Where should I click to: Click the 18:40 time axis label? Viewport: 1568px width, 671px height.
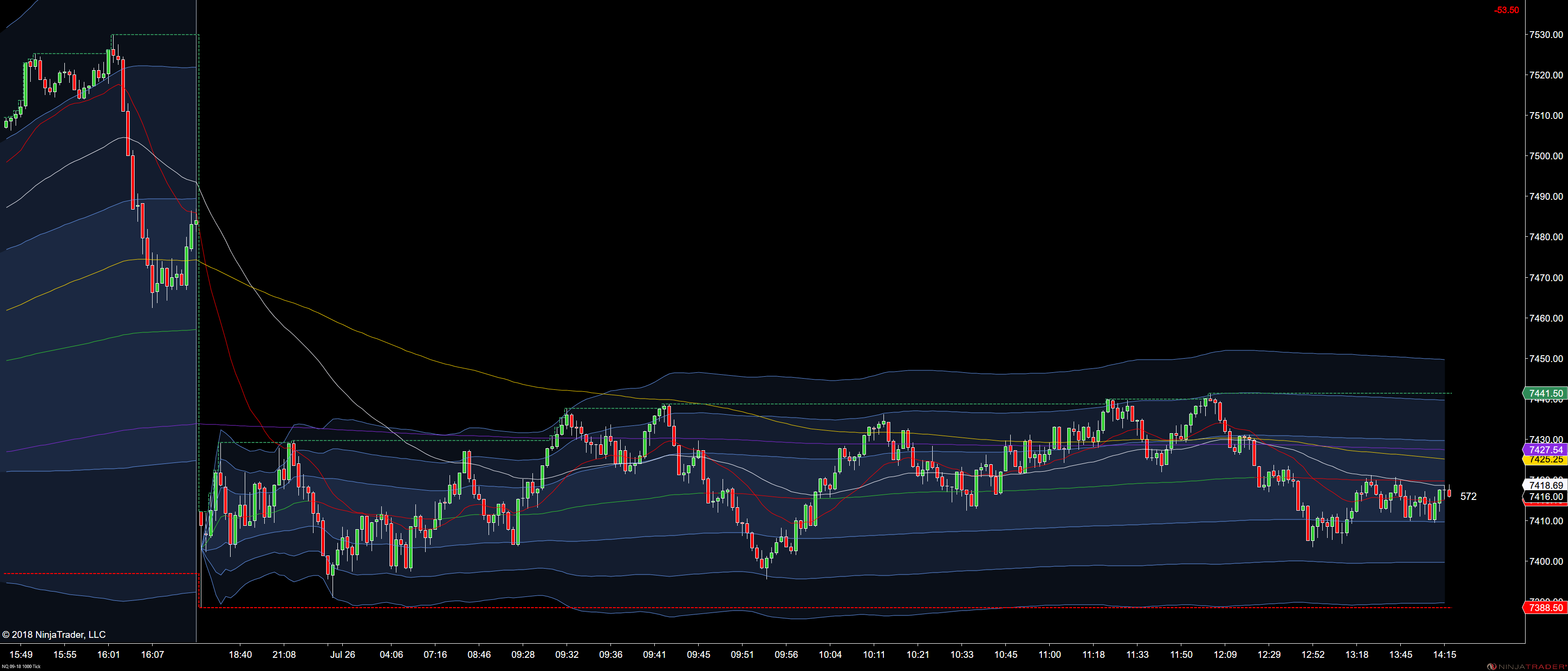pos(240,654)
